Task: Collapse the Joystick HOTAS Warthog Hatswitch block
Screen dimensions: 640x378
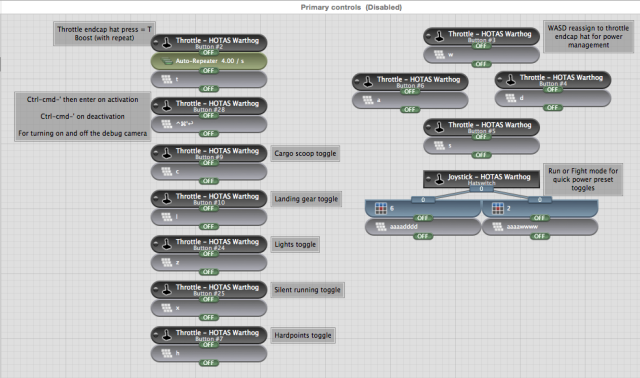Action: 428,178
